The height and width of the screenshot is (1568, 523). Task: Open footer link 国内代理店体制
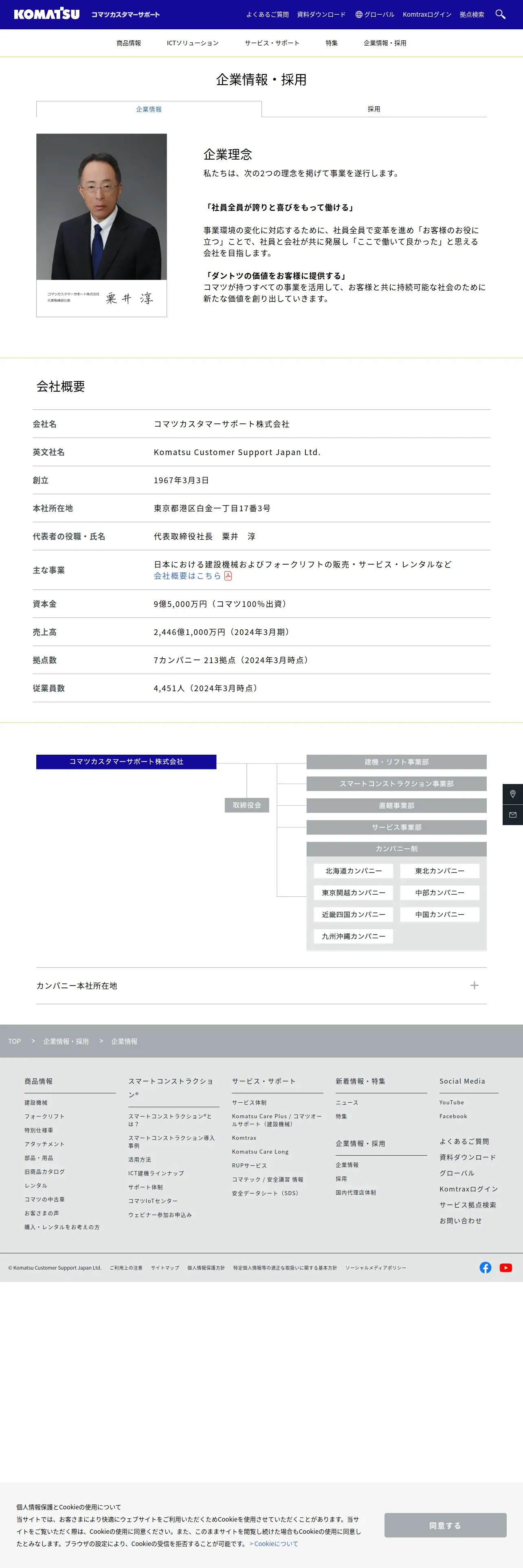[x=356, y=1192]
